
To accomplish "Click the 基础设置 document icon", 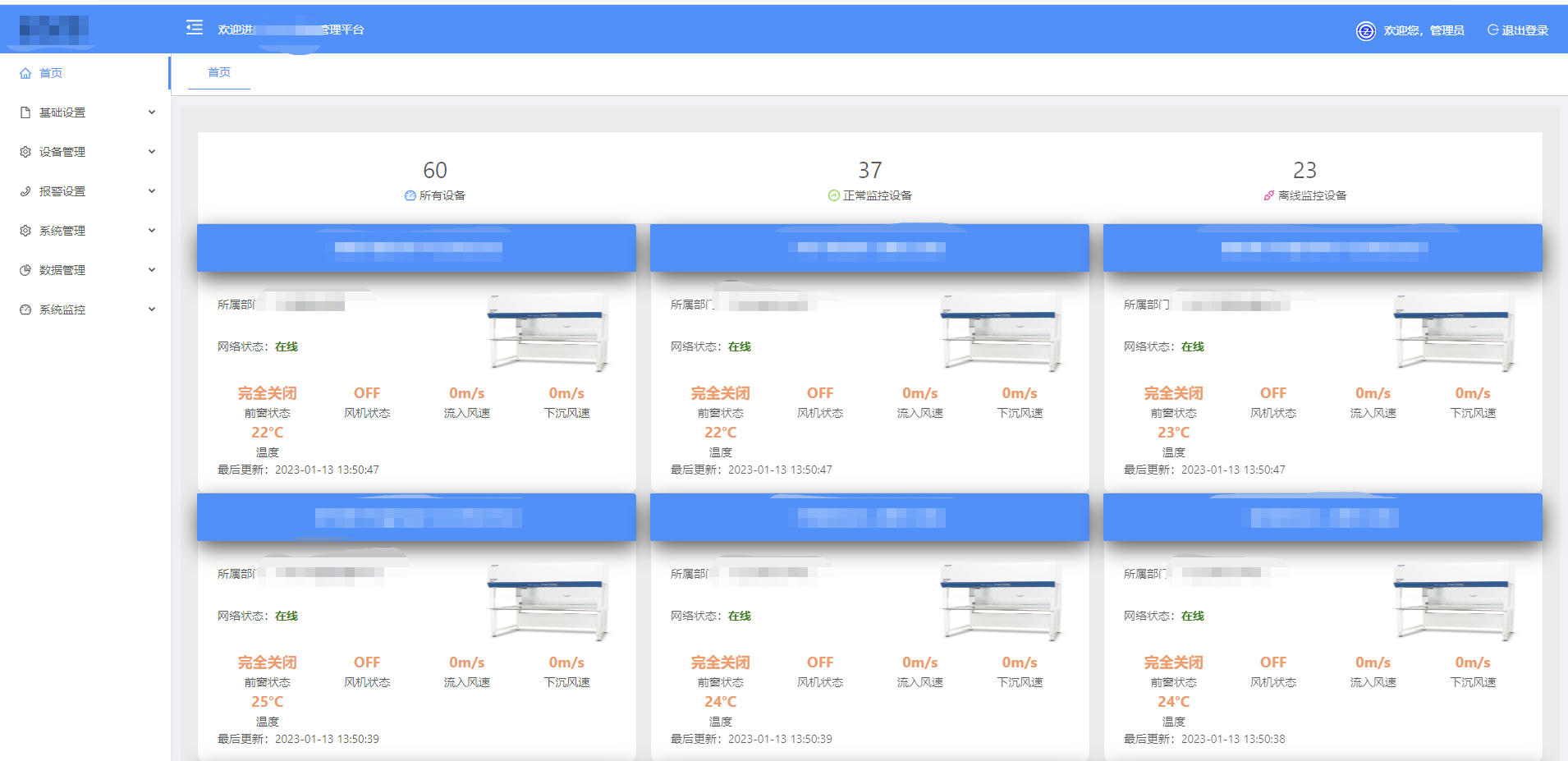I will [25, 112].
